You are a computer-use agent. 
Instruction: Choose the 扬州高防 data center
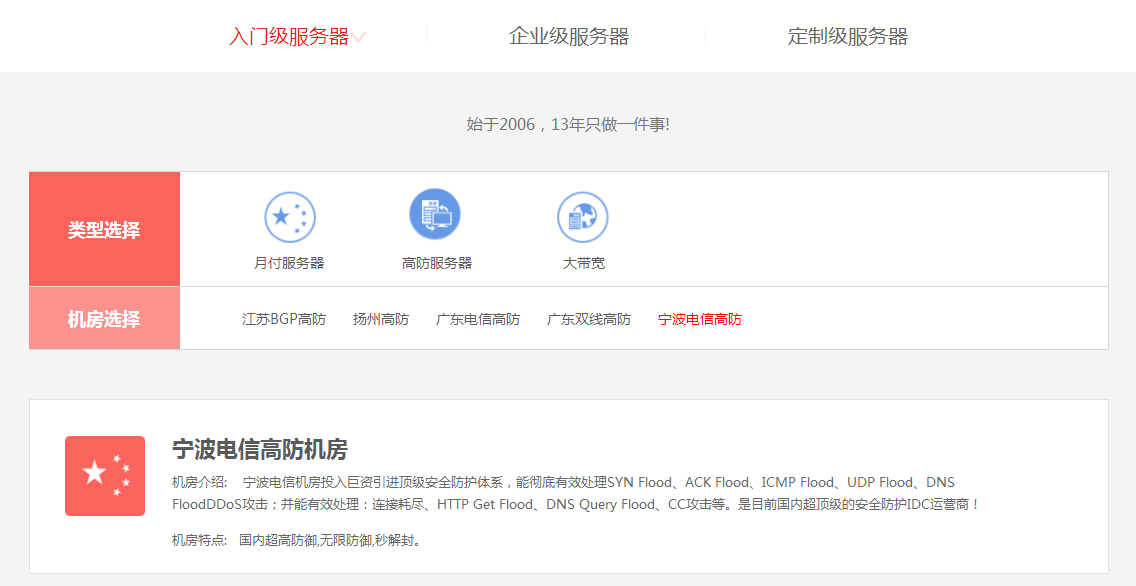(x=381, y=320)
